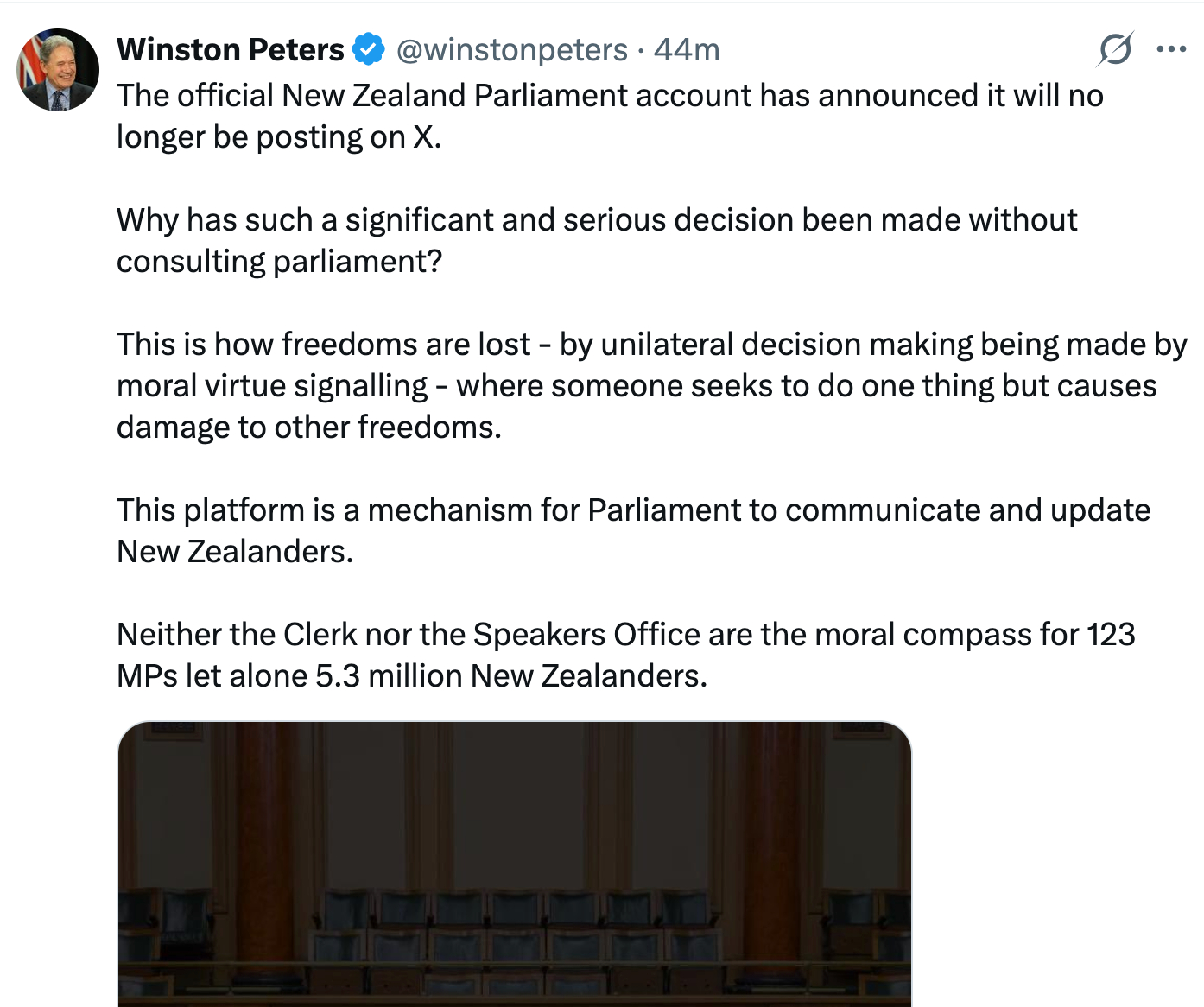Click the text "5.3 million New Zealanders"
Screen dimensions: 1204x1007
[x=510, y=676]
